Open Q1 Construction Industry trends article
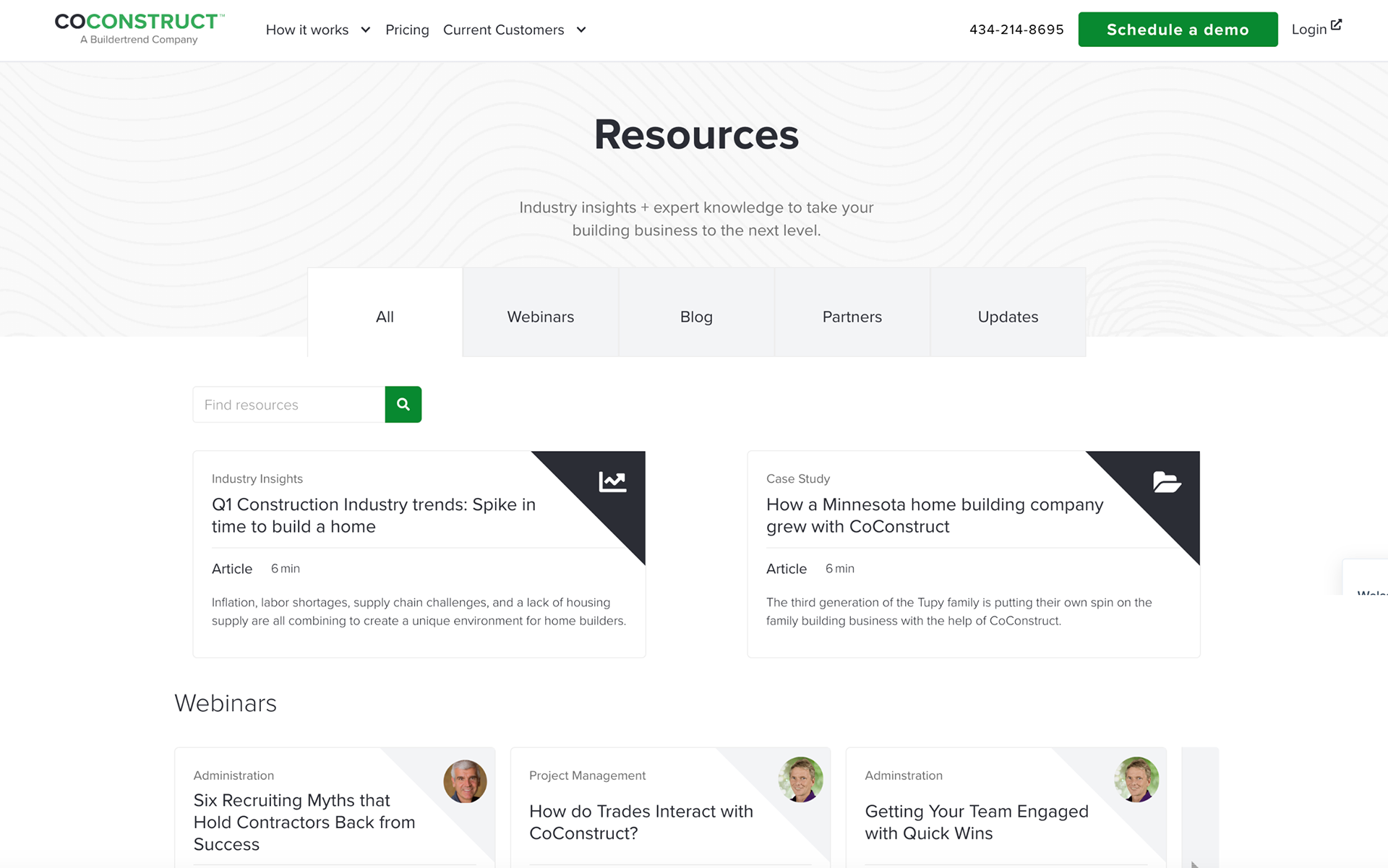 [374, 515]
